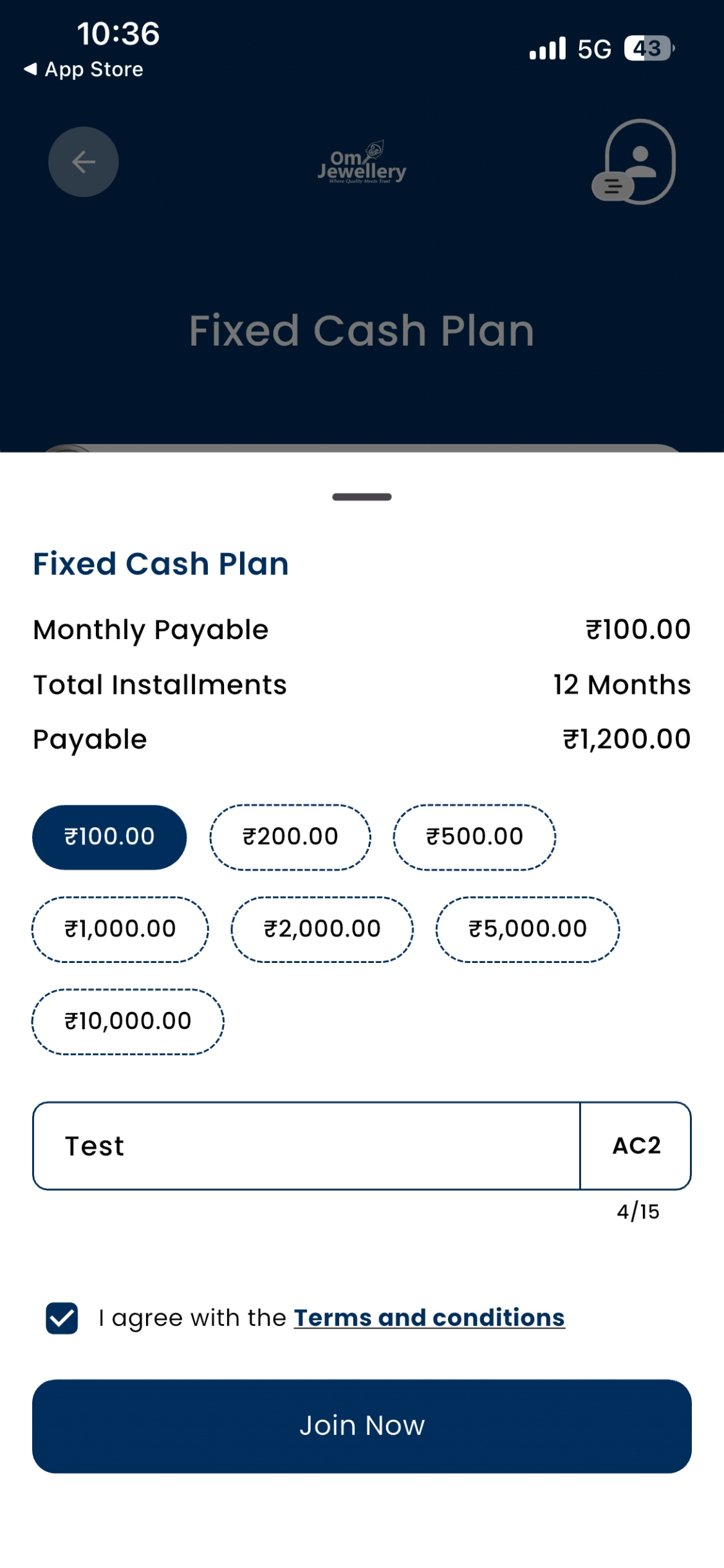Tap the dimmed Fixed Cash Plan header
Image resolution: width=724 pixels, height=1568 pixels.
[362, 331]
